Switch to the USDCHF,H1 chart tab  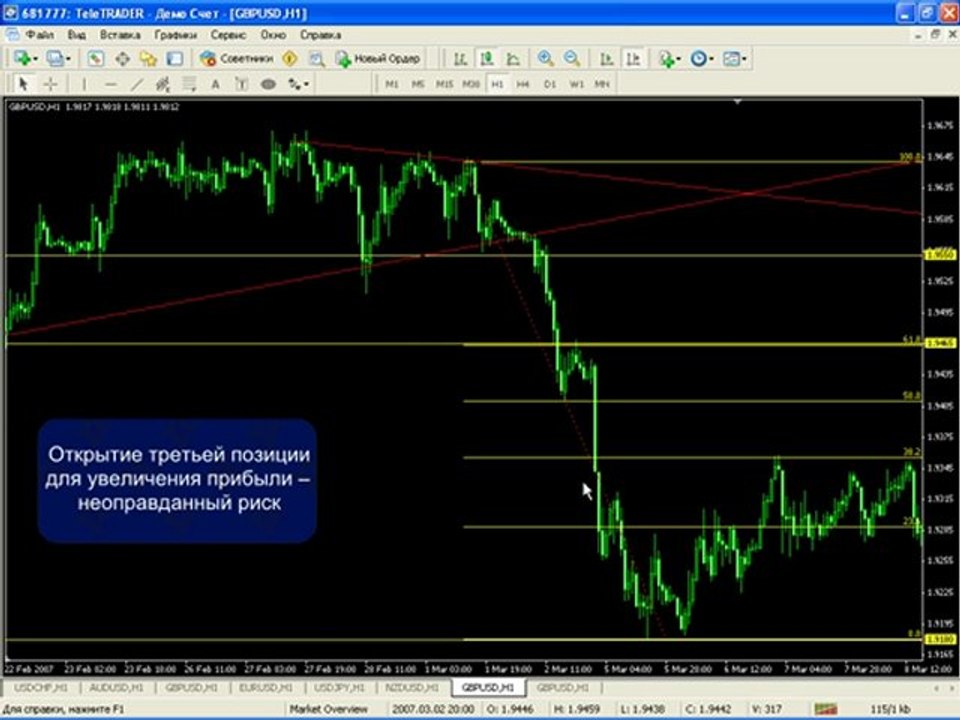[42, 688]
